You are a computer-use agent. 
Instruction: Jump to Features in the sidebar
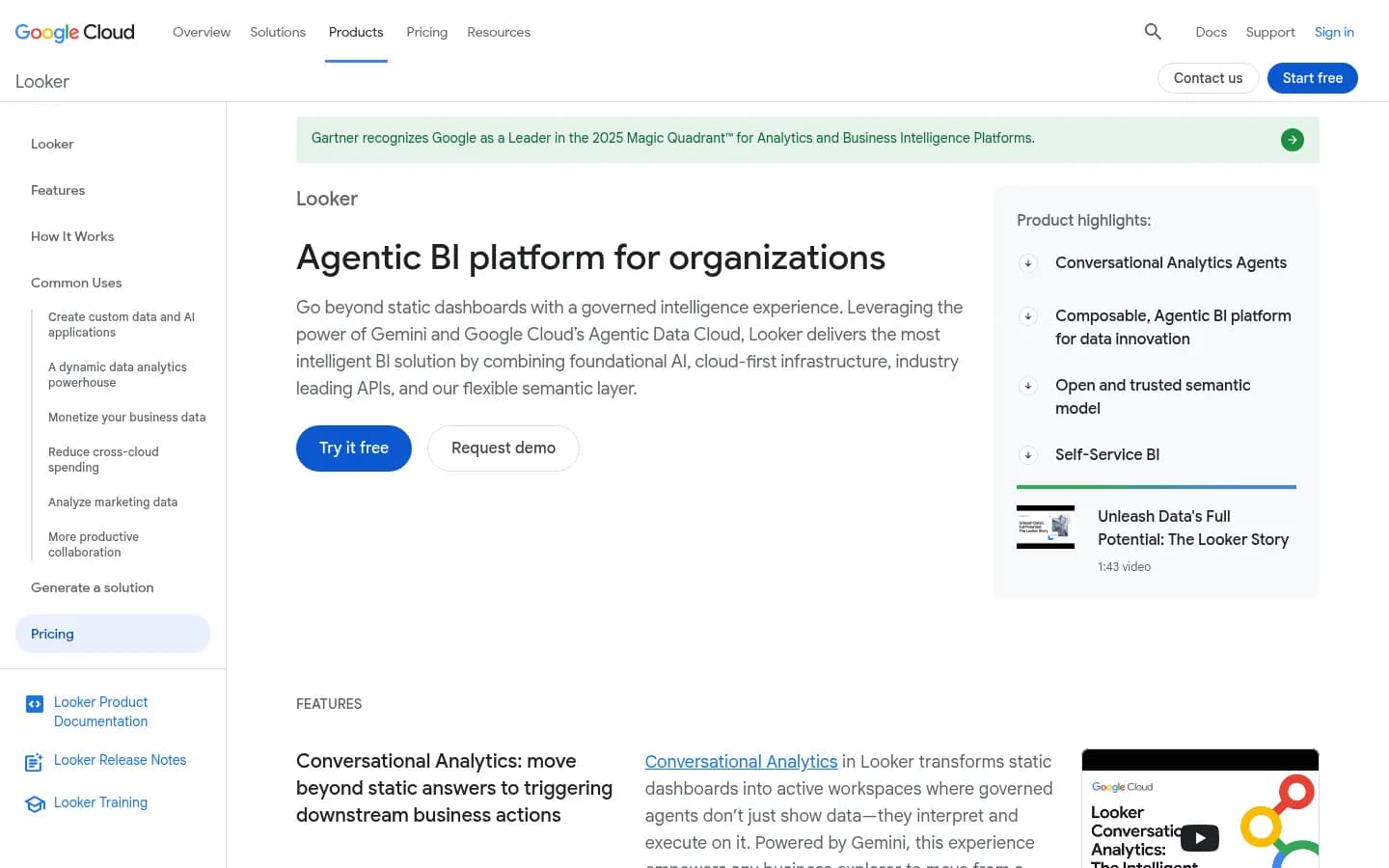(58, 190)
